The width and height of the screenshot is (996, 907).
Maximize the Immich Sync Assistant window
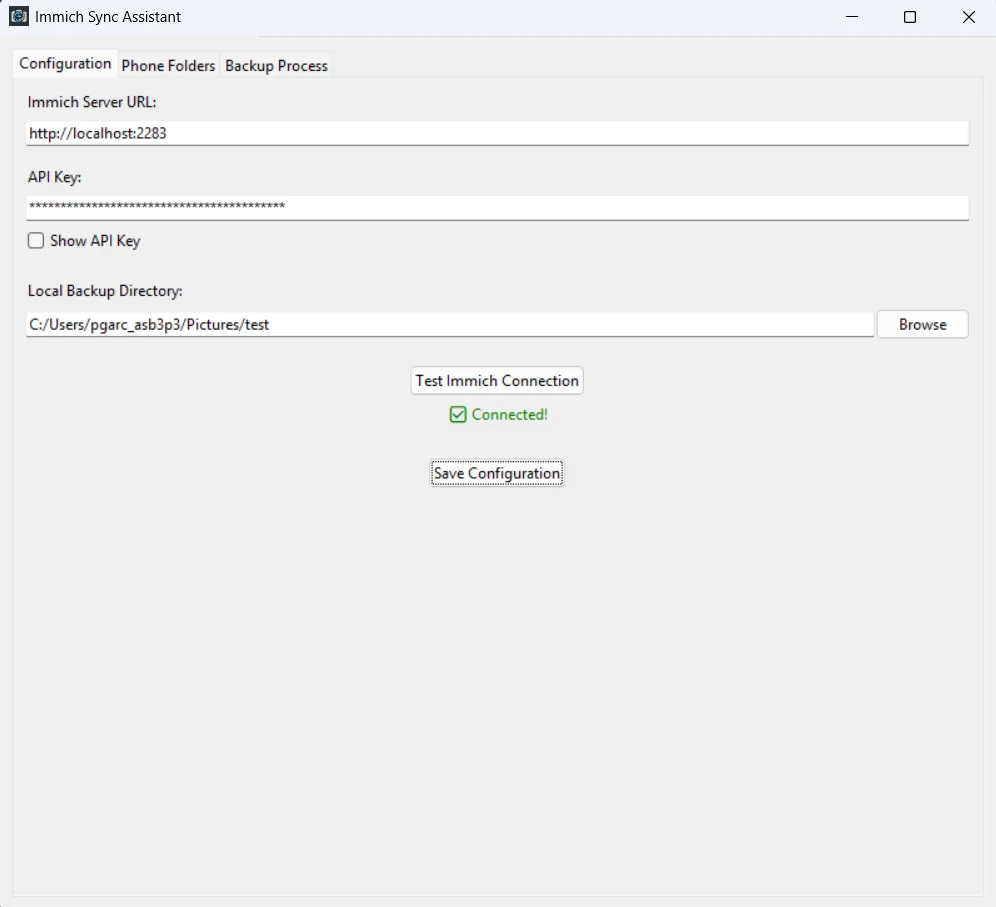coord(910,17)
